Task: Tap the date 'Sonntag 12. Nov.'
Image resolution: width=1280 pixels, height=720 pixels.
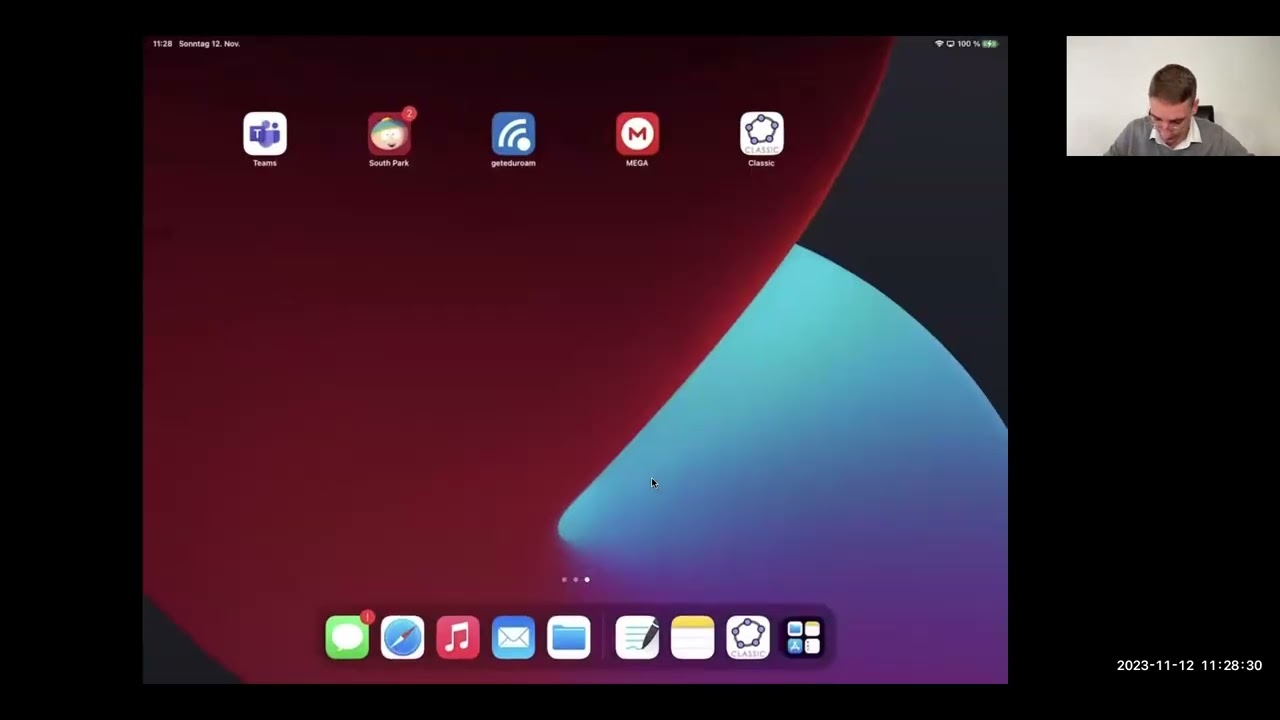Action: (x=209, y=44)
